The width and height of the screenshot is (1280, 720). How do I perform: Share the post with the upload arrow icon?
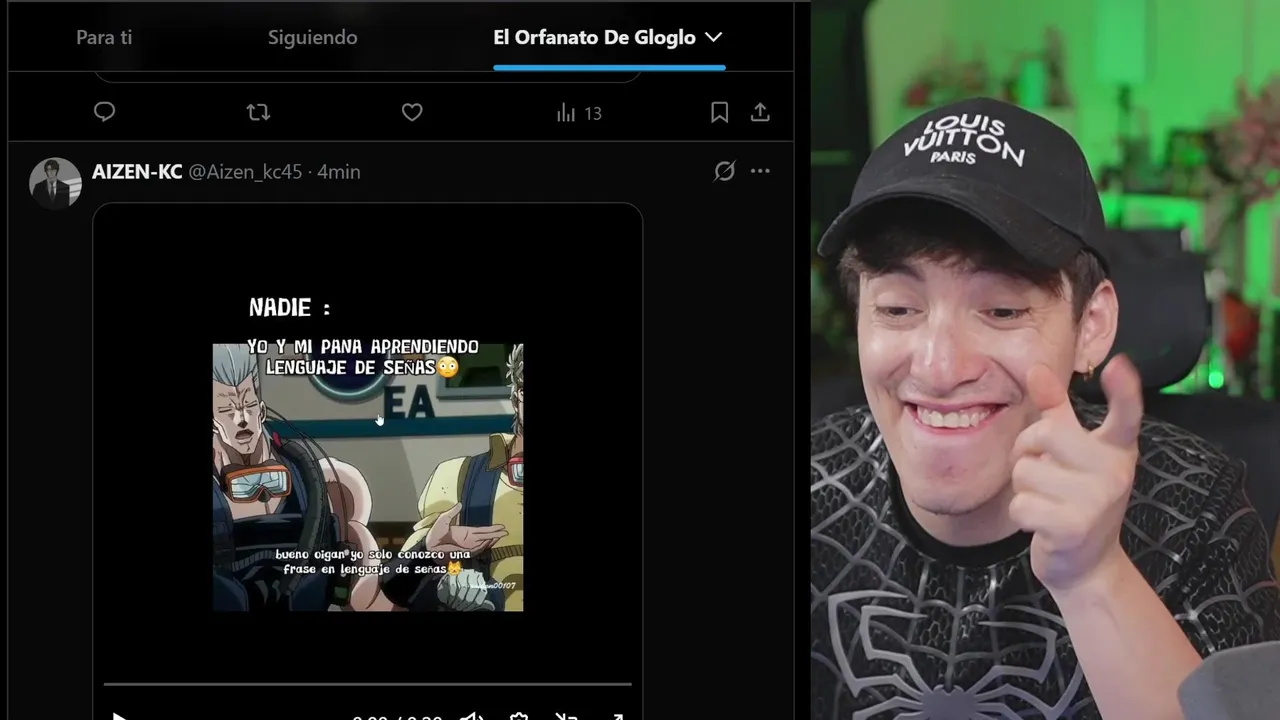(760, 112)
